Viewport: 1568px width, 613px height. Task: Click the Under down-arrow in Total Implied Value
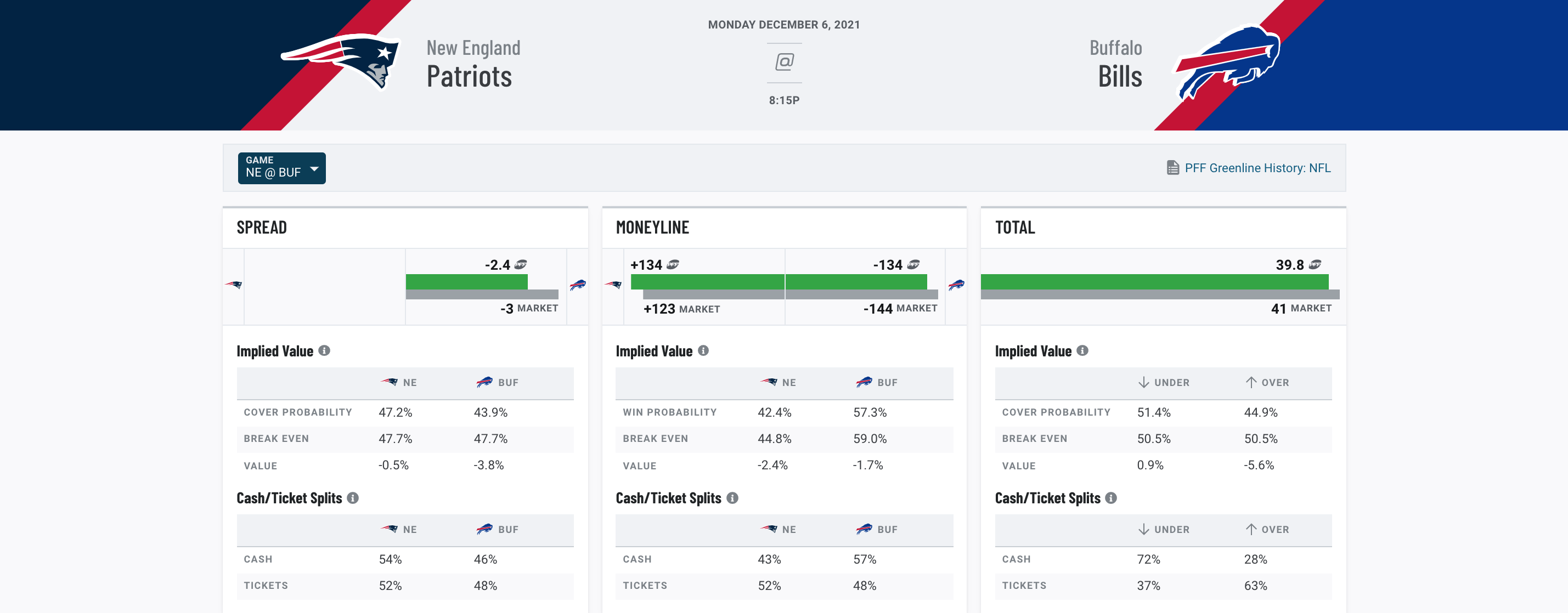click(x=1144, y=382)
